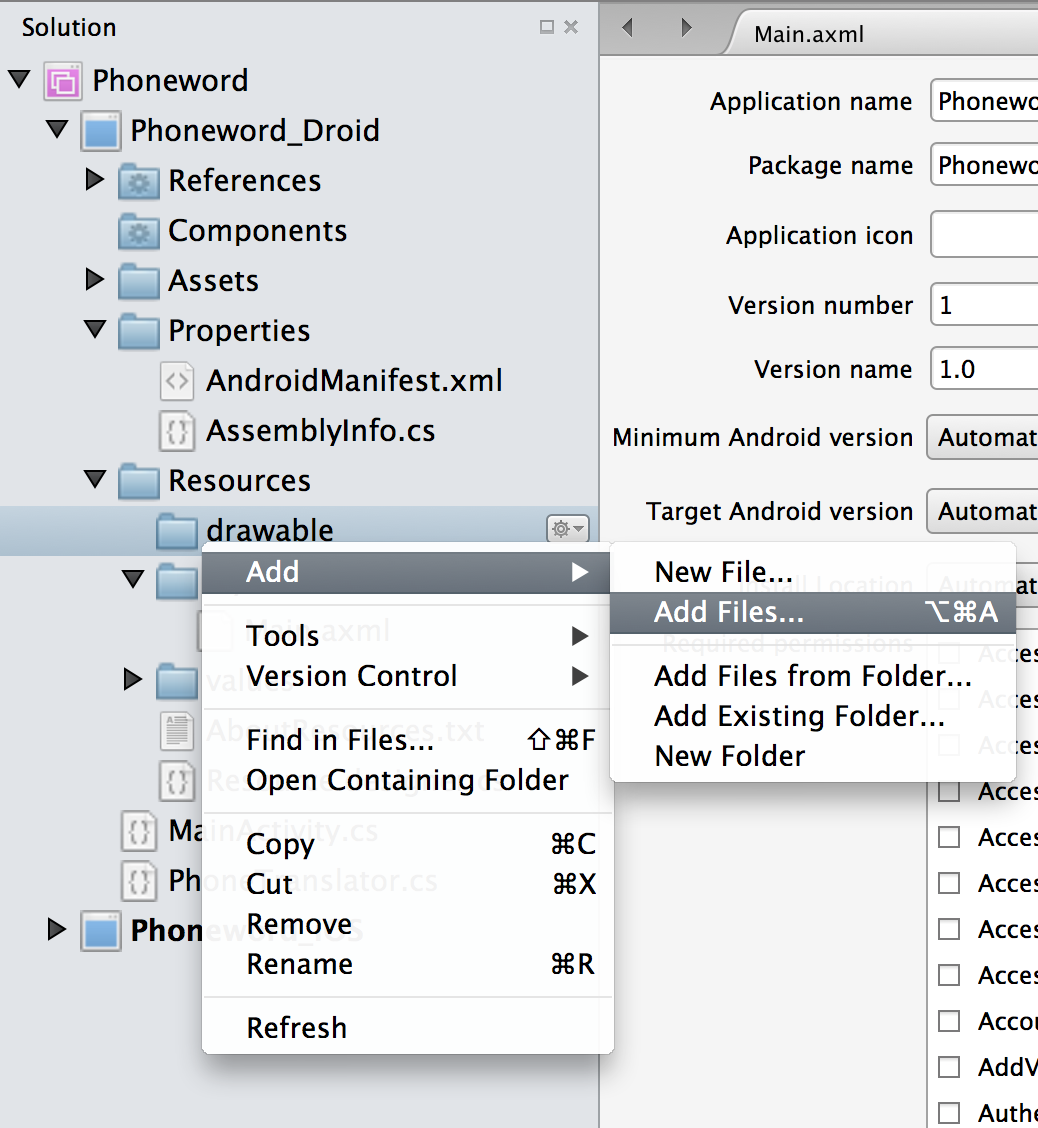Screen dimensions: 1038x1128
Task: Click the Assets folder icon
Action: pos(138,281)
